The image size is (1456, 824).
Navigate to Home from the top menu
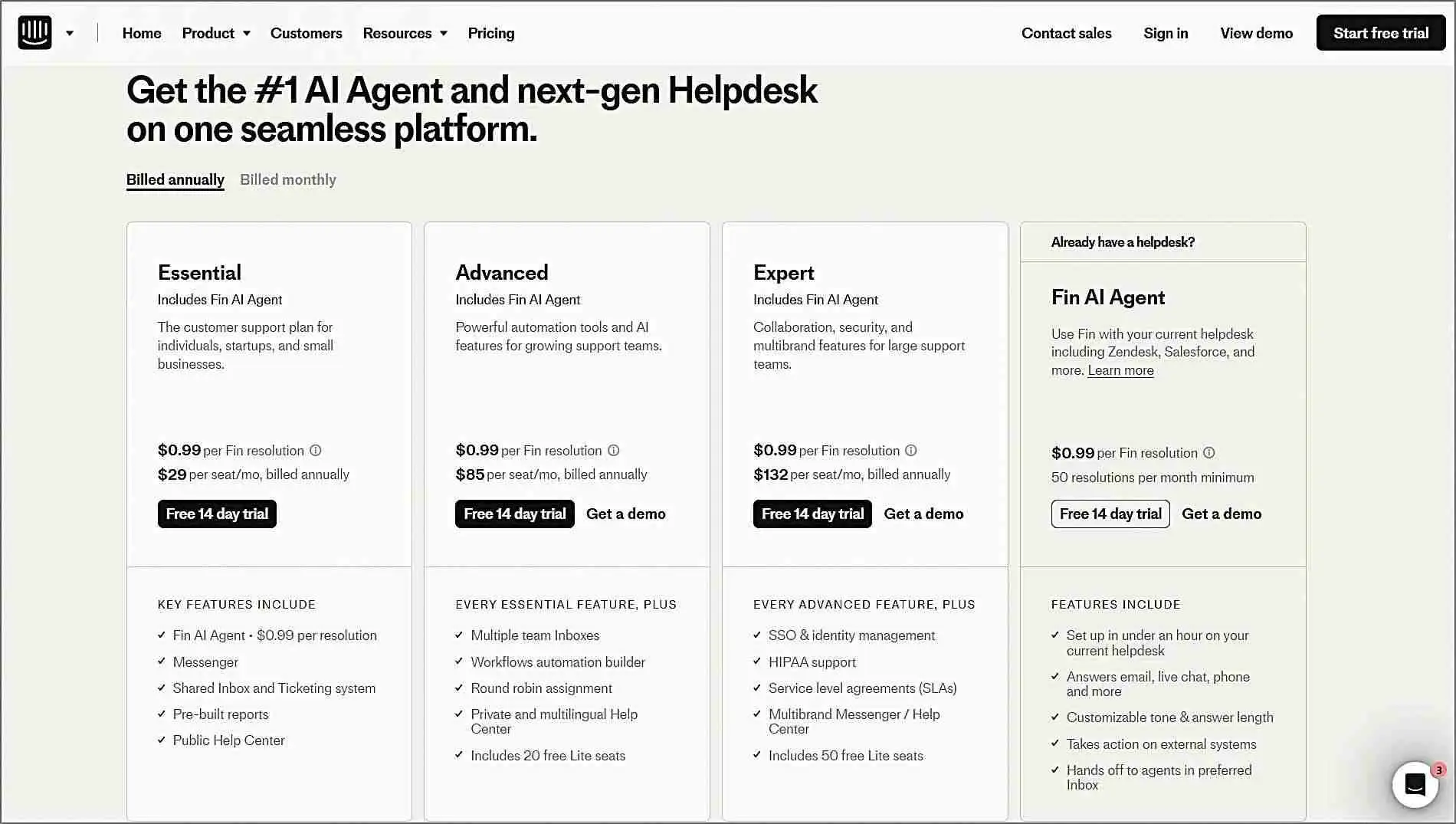[x=142, y=33]
